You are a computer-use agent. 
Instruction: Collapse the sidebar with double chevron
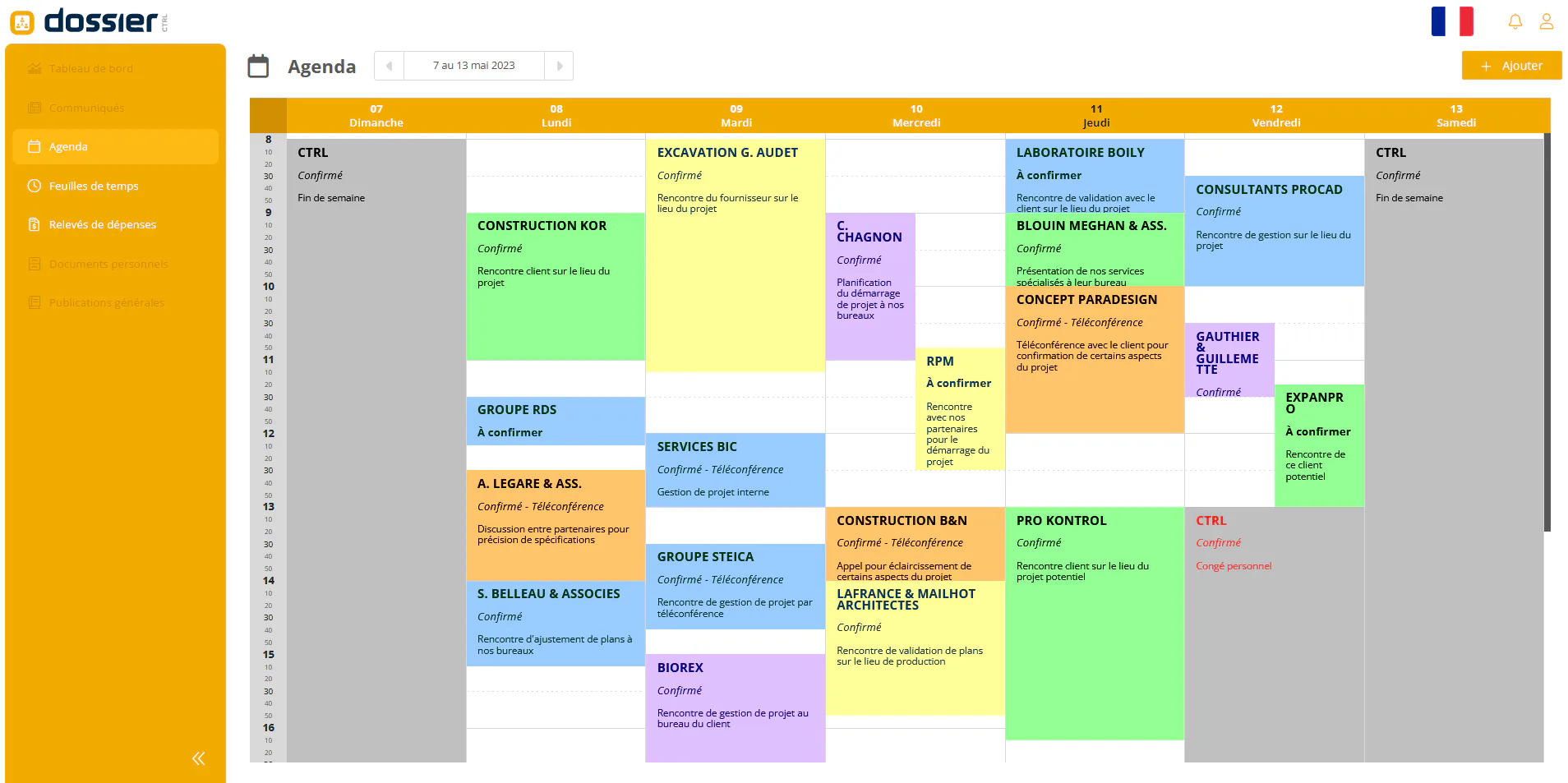198,758
